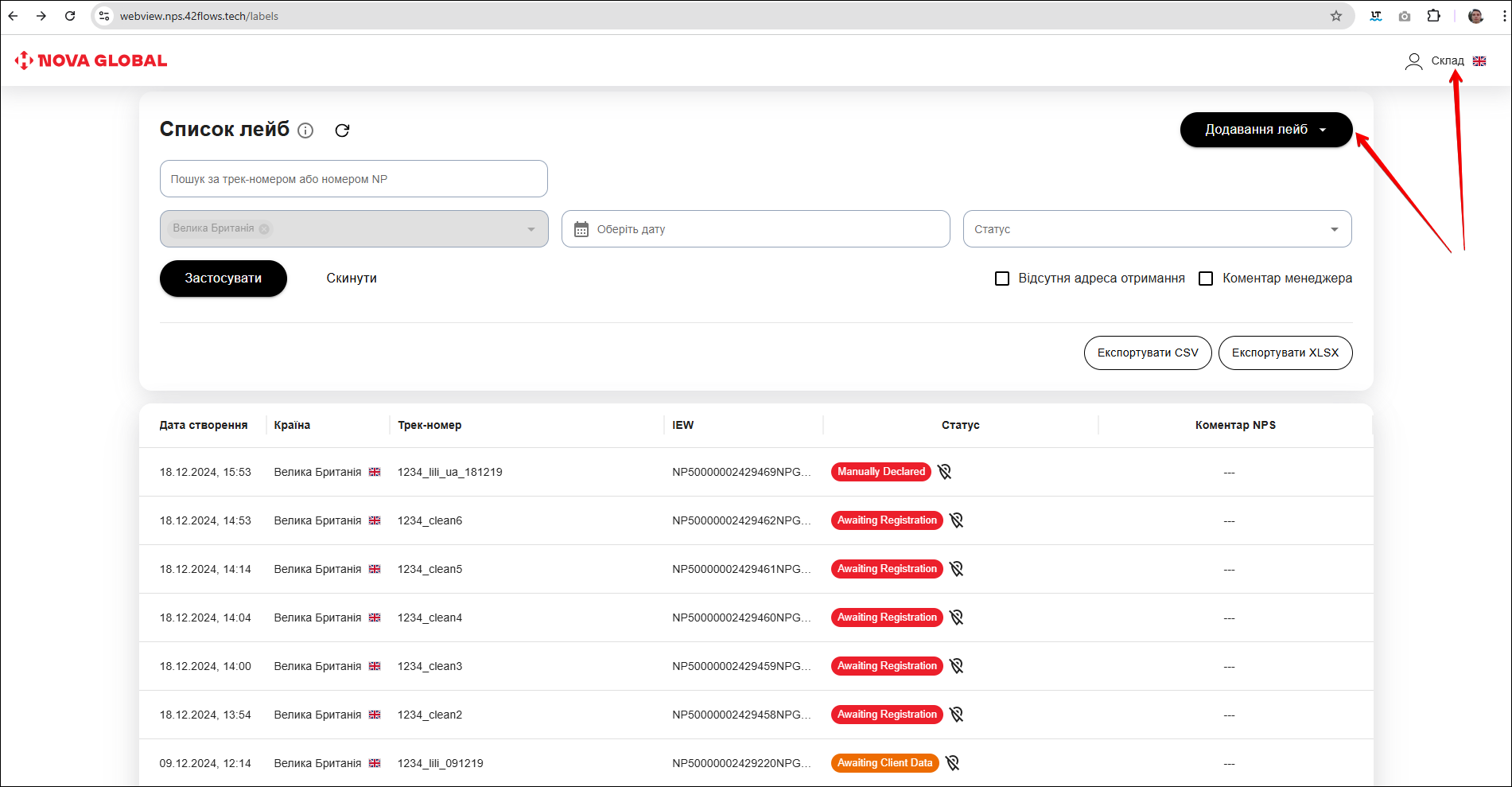This screenshot has height=787, width=1512.
Task: Click the Manually Declared status badge
Action: (881, 472)
